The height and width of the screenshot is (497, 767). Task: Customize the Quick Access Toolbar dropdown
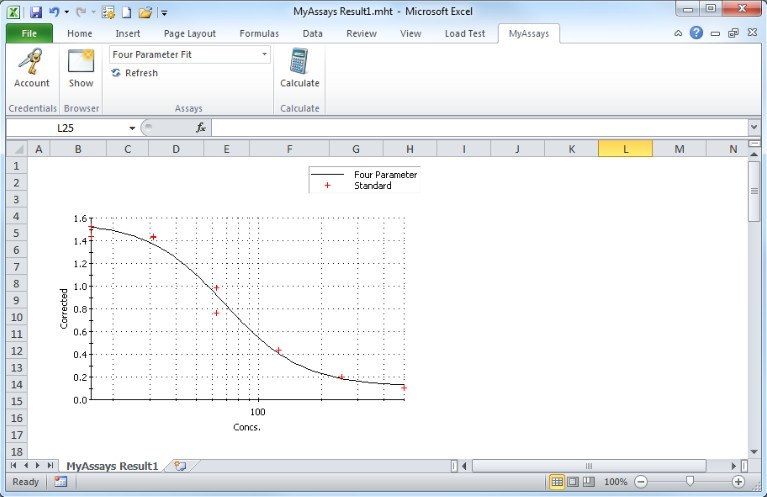[x=164, y=13]
